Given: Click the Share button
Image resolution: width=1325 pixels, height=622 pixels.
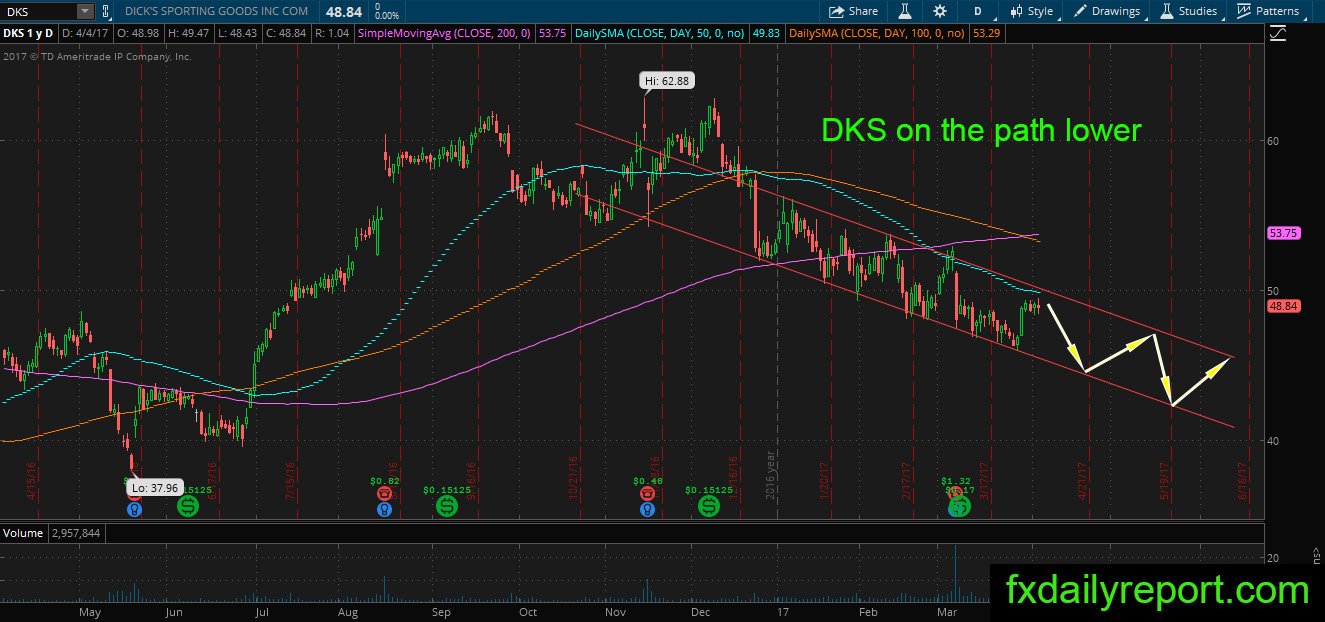Looking at the screenshot, I should pos(854,11).
